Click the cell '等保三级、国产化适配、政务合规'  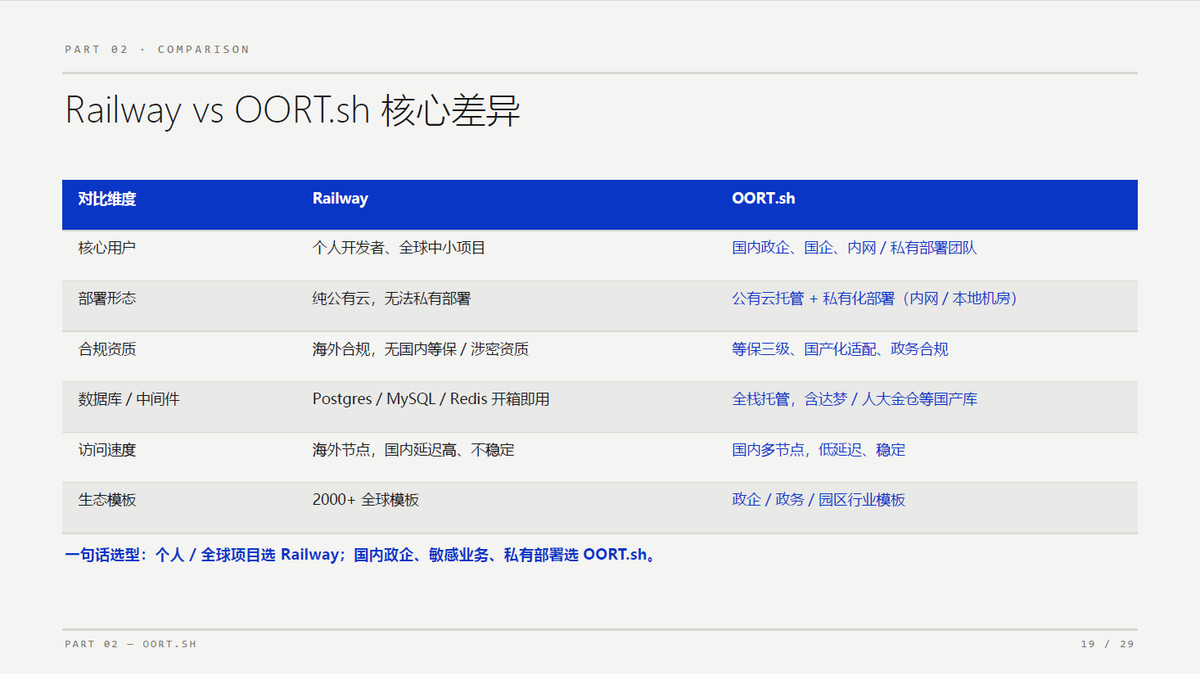click(x=840, y=349)
